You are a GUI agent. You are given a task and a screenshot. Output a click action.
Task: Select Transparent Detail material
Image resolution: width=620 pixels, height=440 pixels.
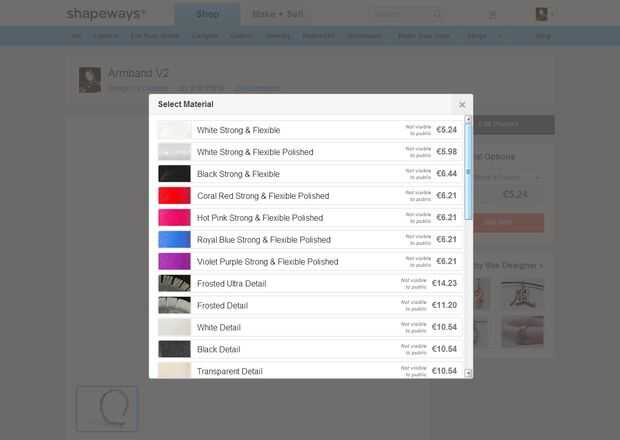point(310,370)
